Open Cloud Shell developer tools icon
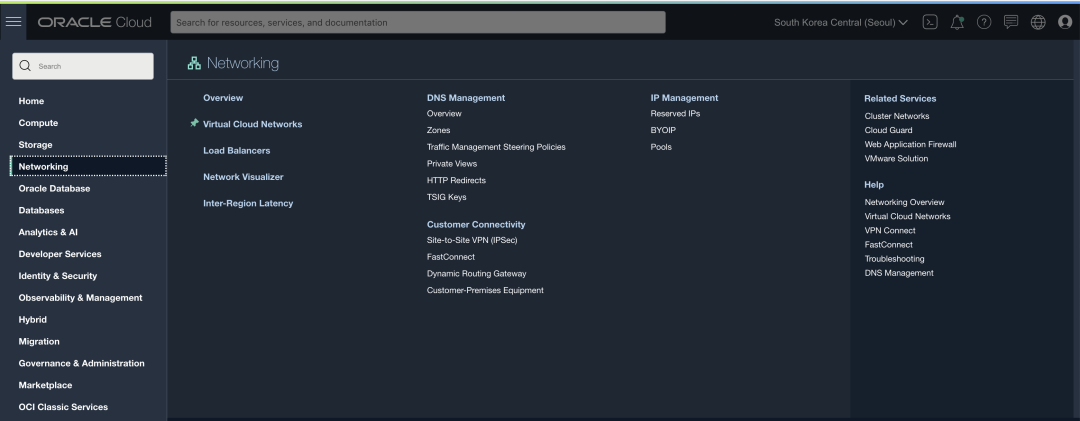The height and width of the screenshot is (421, 1080). pos(930,22)
